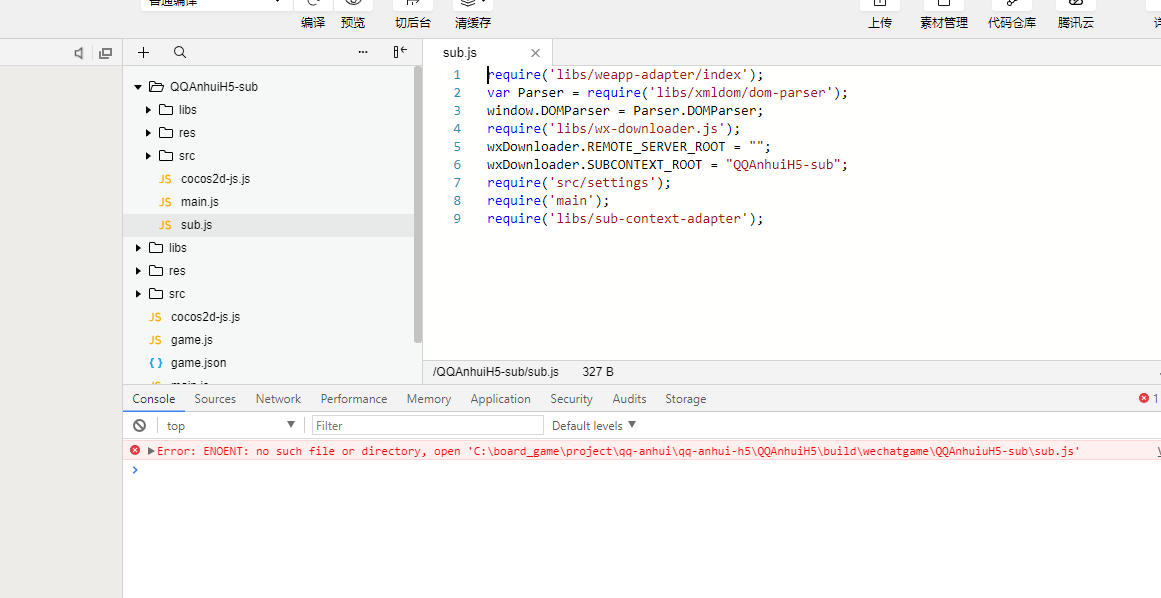This screenshot has height=598, width=1161.
Task: Mute the simulator sound with speaker icon
Action: 78,53
